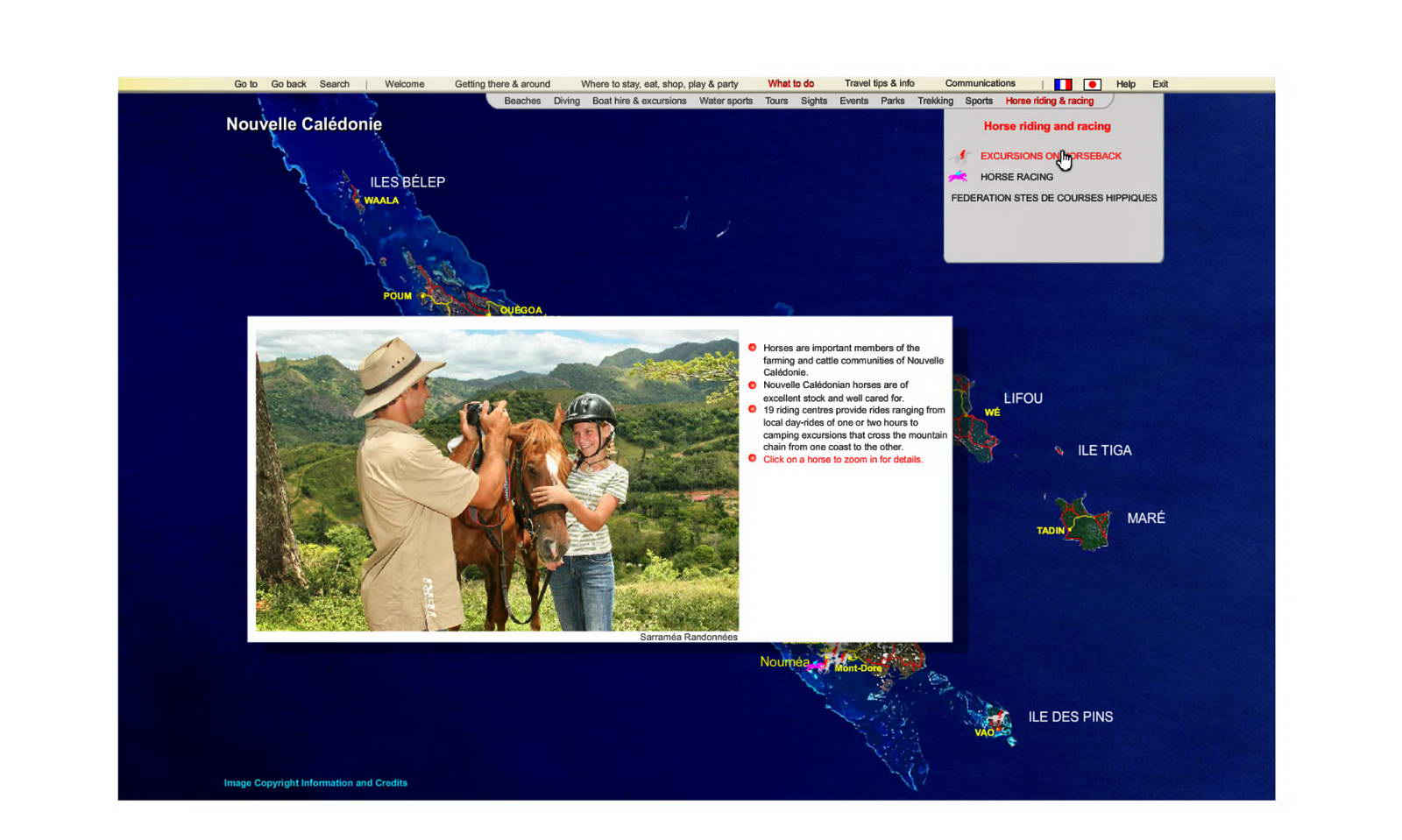Click the red zoom-in hint text
The image size is (1402, 840).
pos(842,459)
